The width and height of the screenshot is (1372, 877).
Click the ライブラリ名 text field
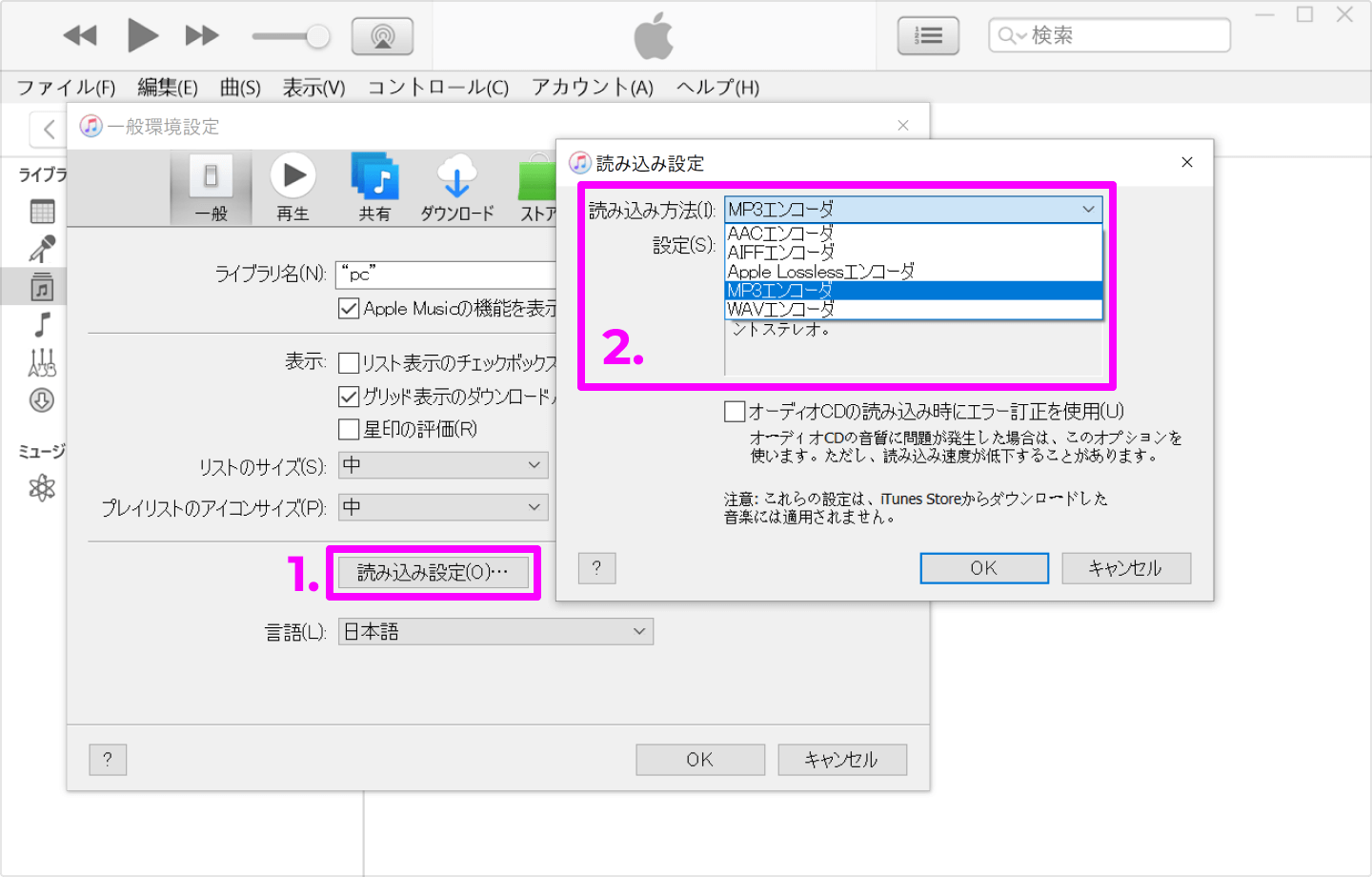pos(446,275)
